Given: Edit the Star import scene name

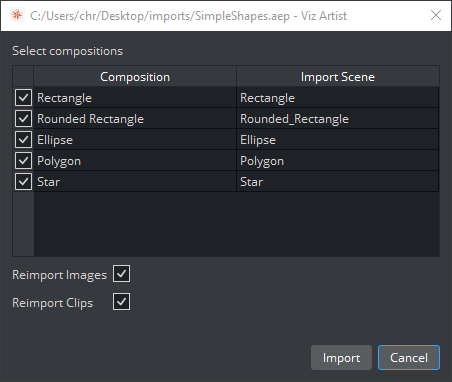Looking at the screenshot, I should [338, 182].
